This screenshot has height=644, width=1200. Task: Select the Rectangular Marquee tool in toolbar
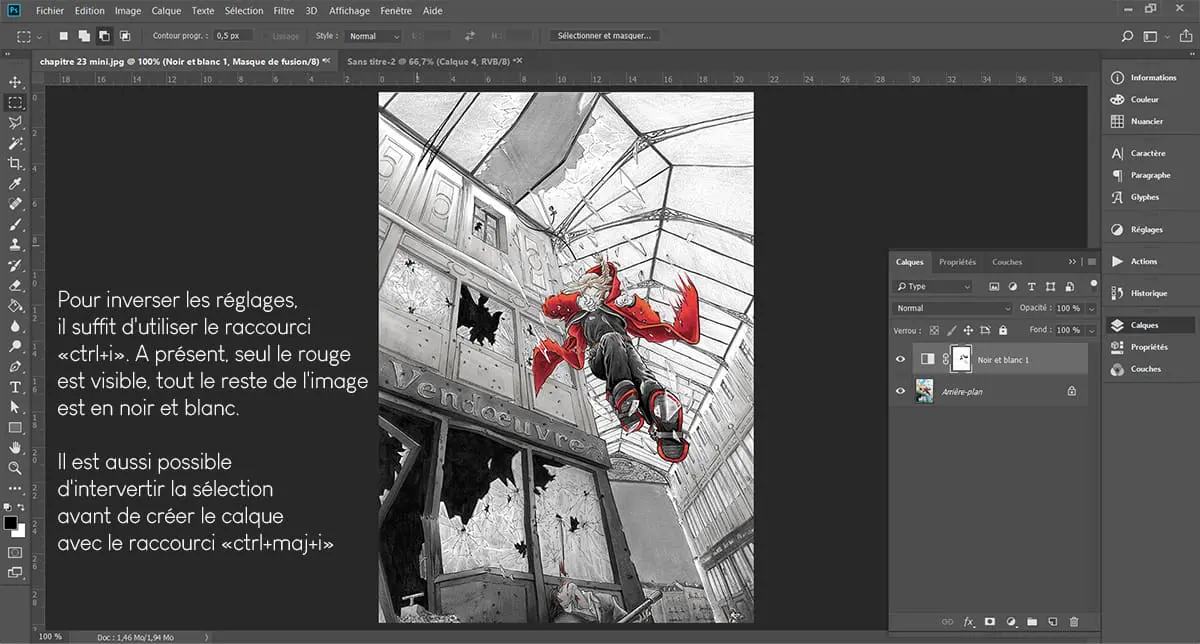15,102
